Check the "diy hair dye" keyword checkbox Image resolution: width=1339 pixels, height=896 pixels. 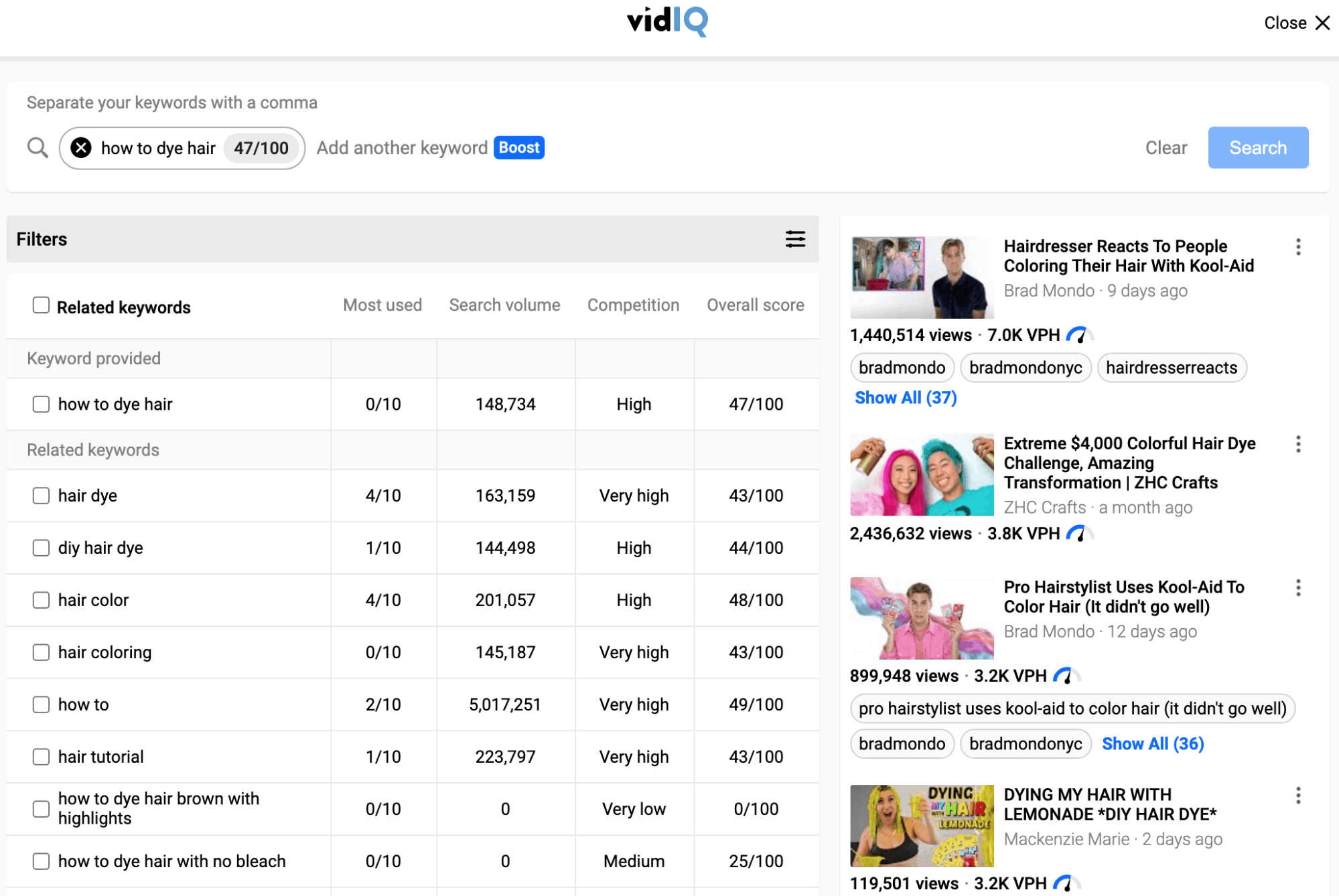click(x=42, y=547)
